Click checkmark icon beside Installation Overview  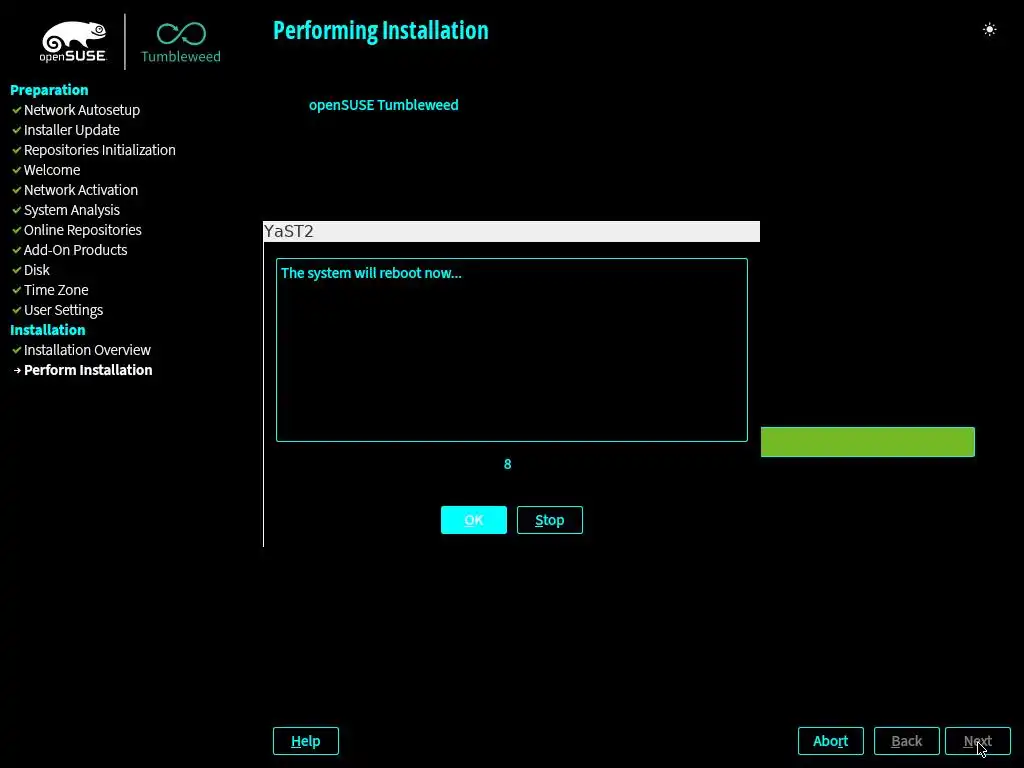17,350
